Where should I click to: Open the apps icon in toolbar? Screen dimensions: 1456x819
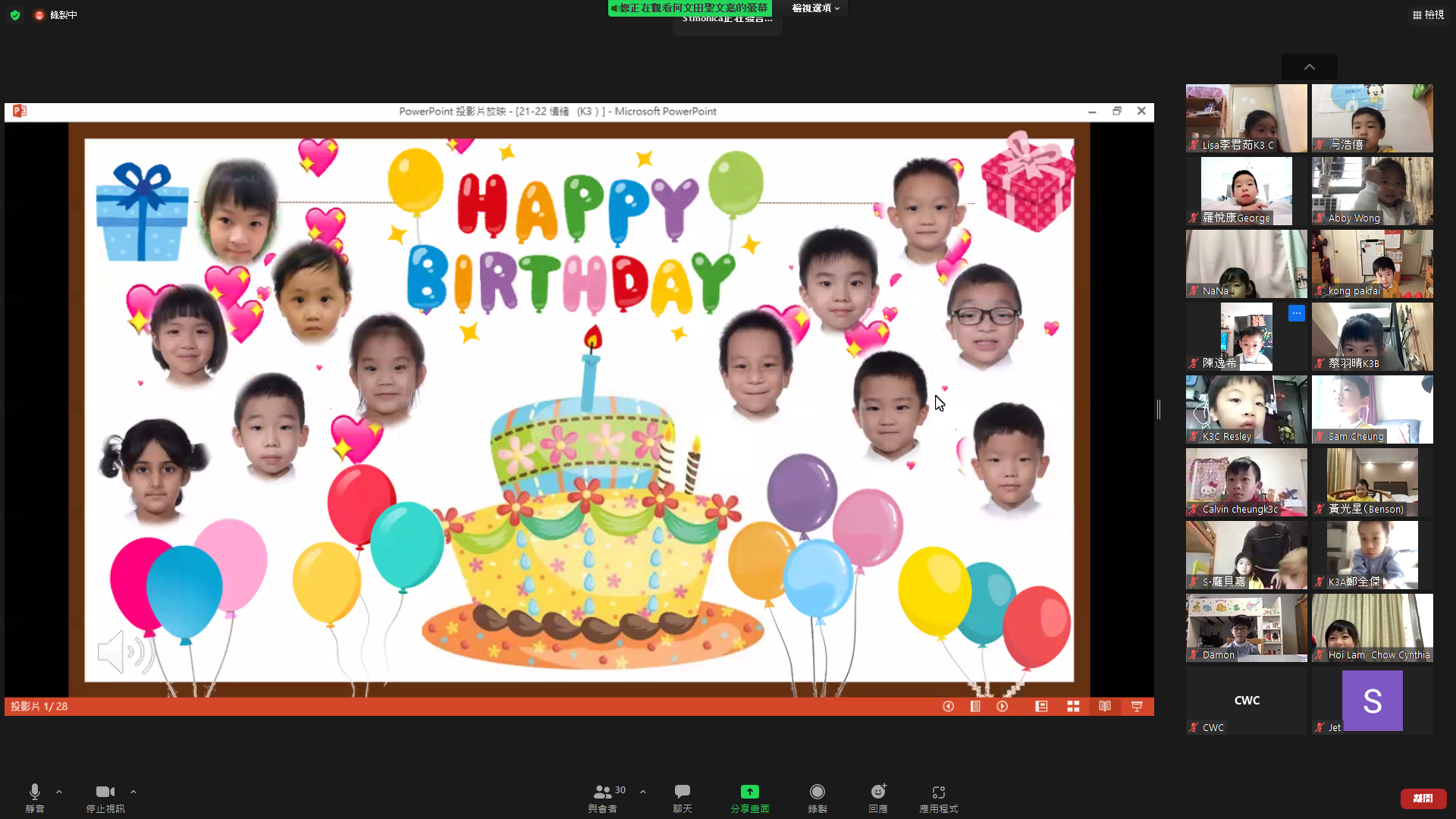[x=939, y=792]
